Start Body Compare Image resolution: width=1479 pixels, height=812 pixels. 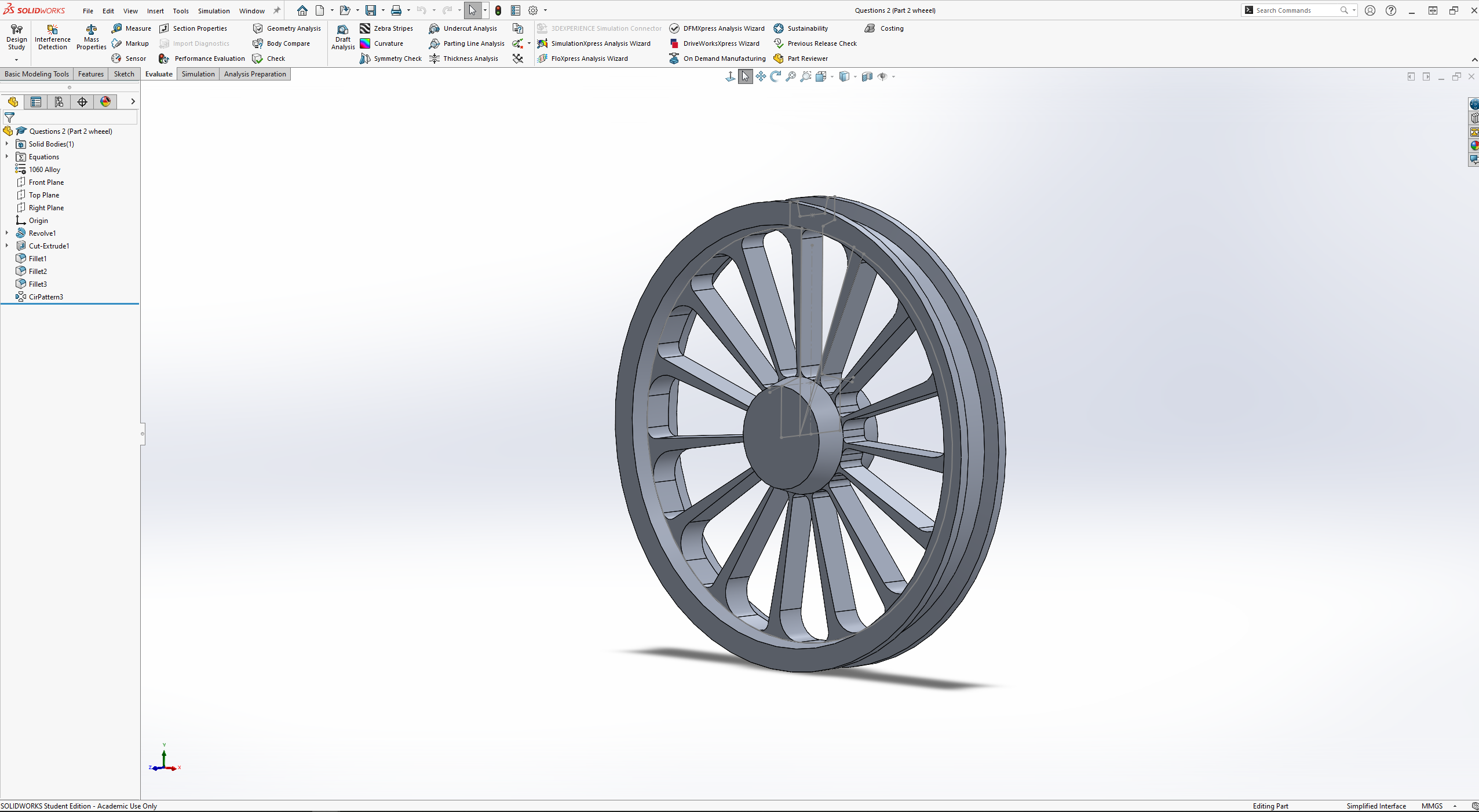282,43
